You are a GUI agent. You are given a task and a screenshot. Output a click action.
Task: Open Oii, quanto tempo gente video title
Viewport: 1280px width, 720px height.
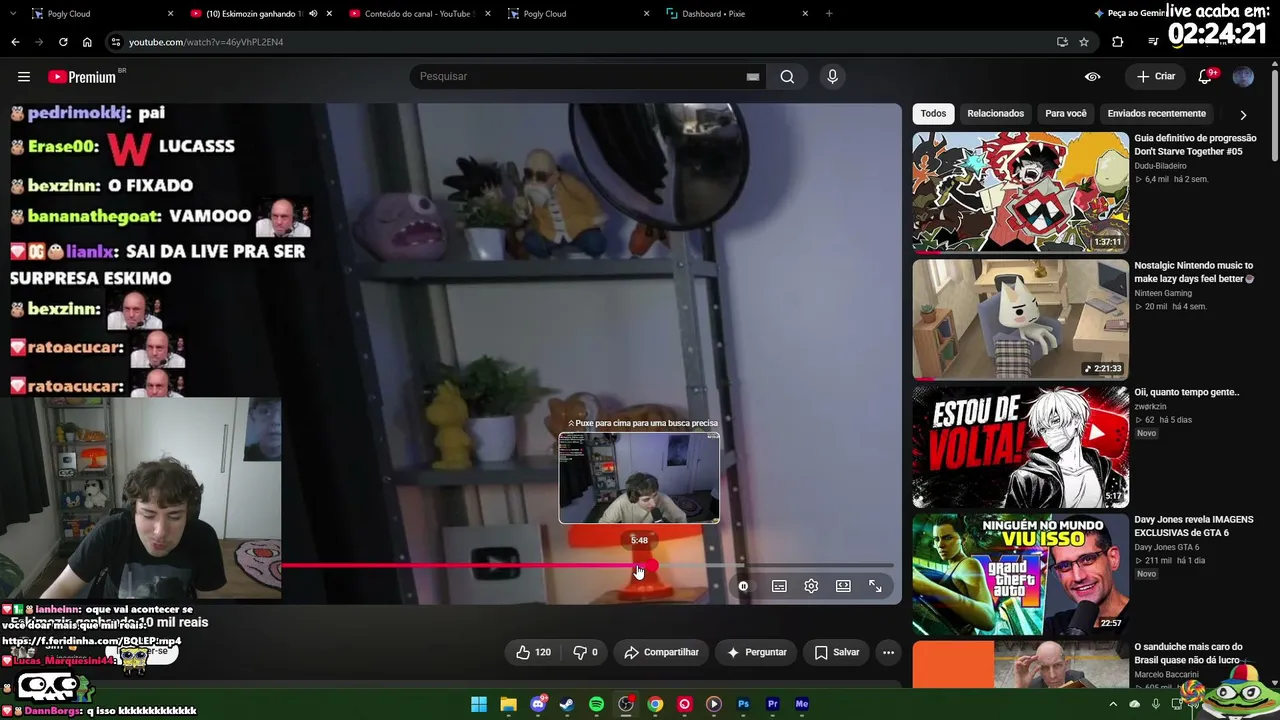click(x=1187, y=392)
